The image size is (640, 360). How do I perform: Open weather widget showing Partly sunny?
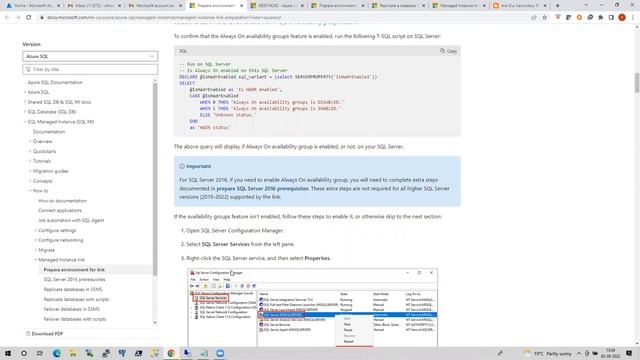(x=547, y=353)
